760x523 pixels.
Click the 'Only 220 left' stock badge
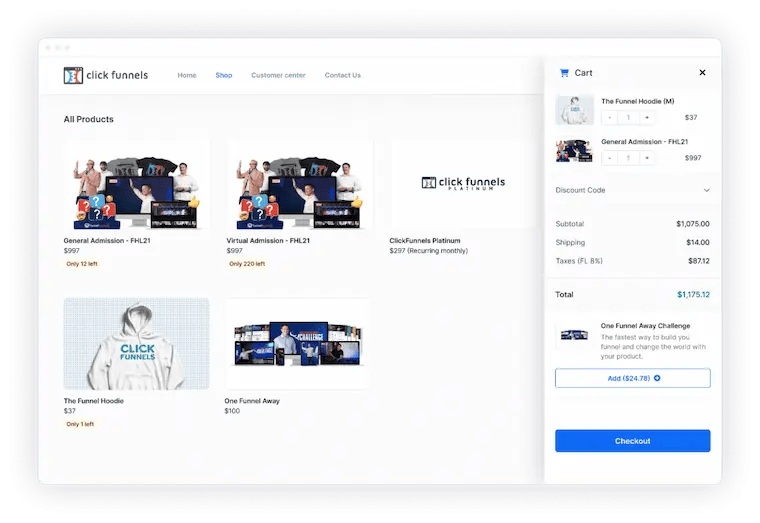pyautogui.click(x=247, y=264)
